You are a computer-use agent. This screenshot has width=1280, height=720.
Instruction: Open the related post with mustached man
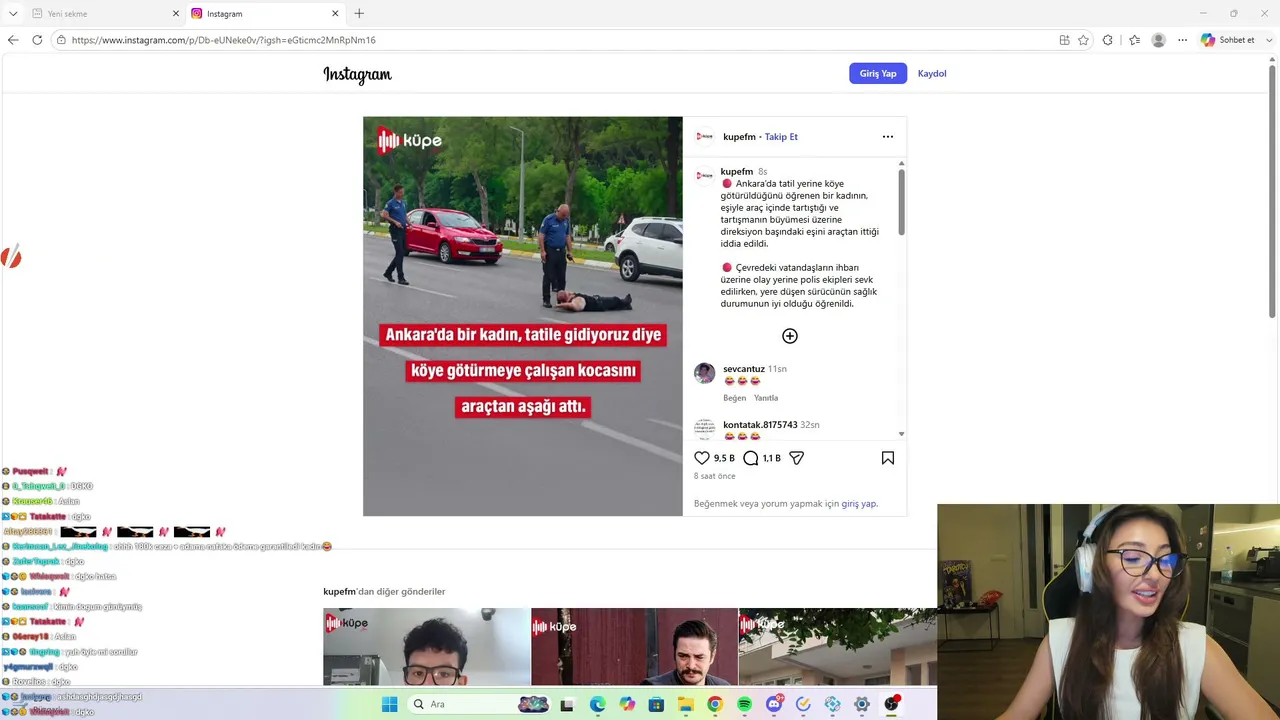(x=634, y=647)
